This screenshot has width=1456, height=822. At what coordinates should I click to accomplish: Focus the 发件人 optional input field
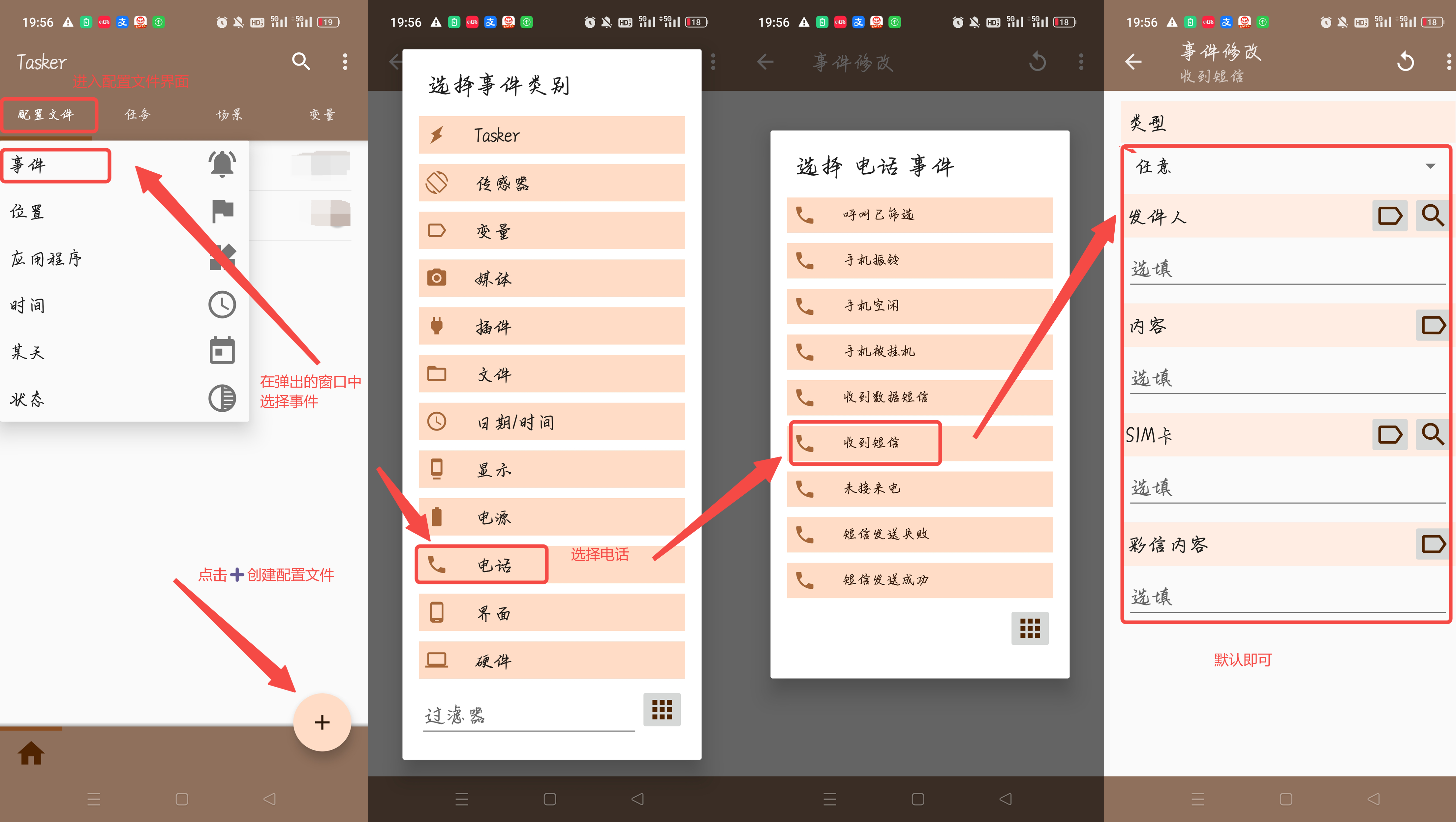coord(1287,270)
